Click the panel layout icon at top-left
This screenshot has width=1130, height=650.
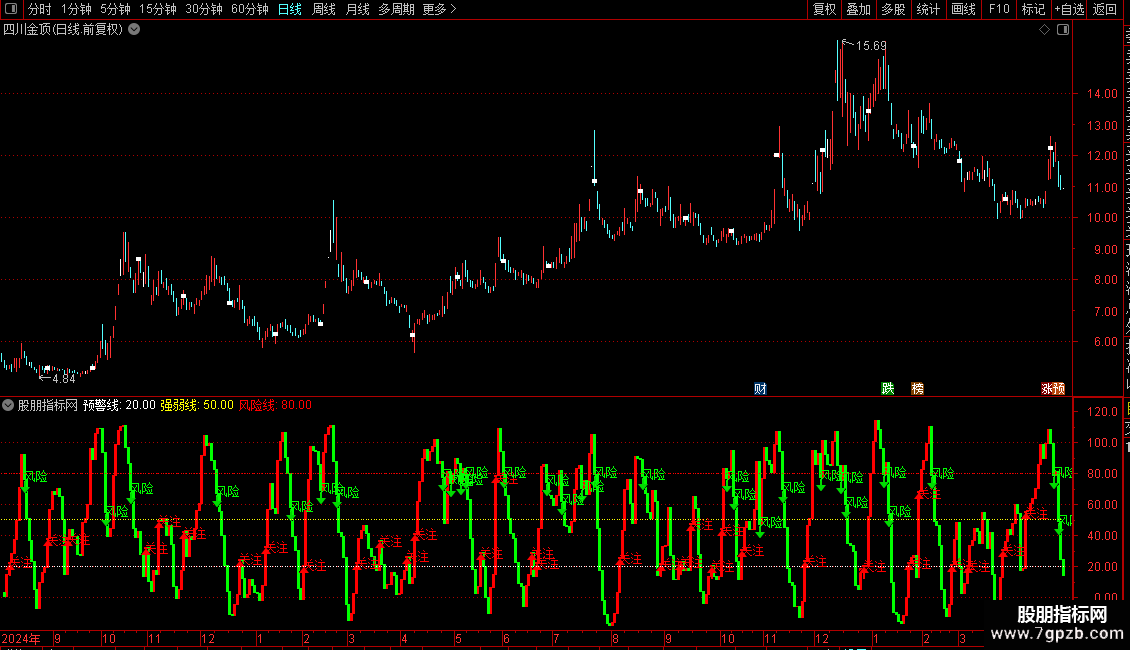[x=11, y=9]
